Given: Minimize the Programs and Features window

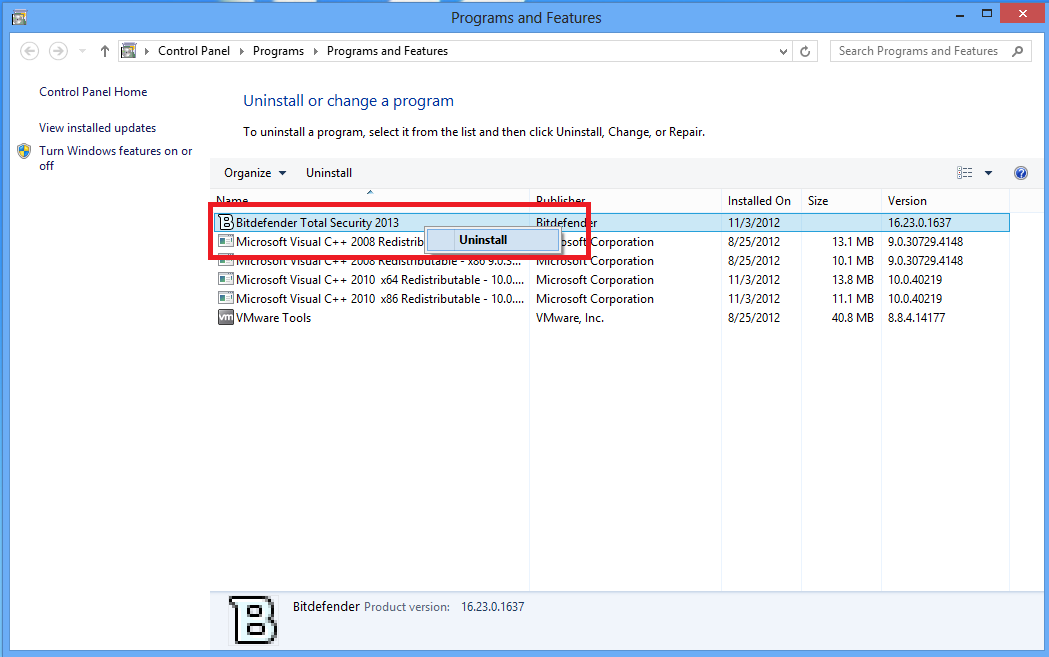Looking at the screenshot, I should 960,14.
